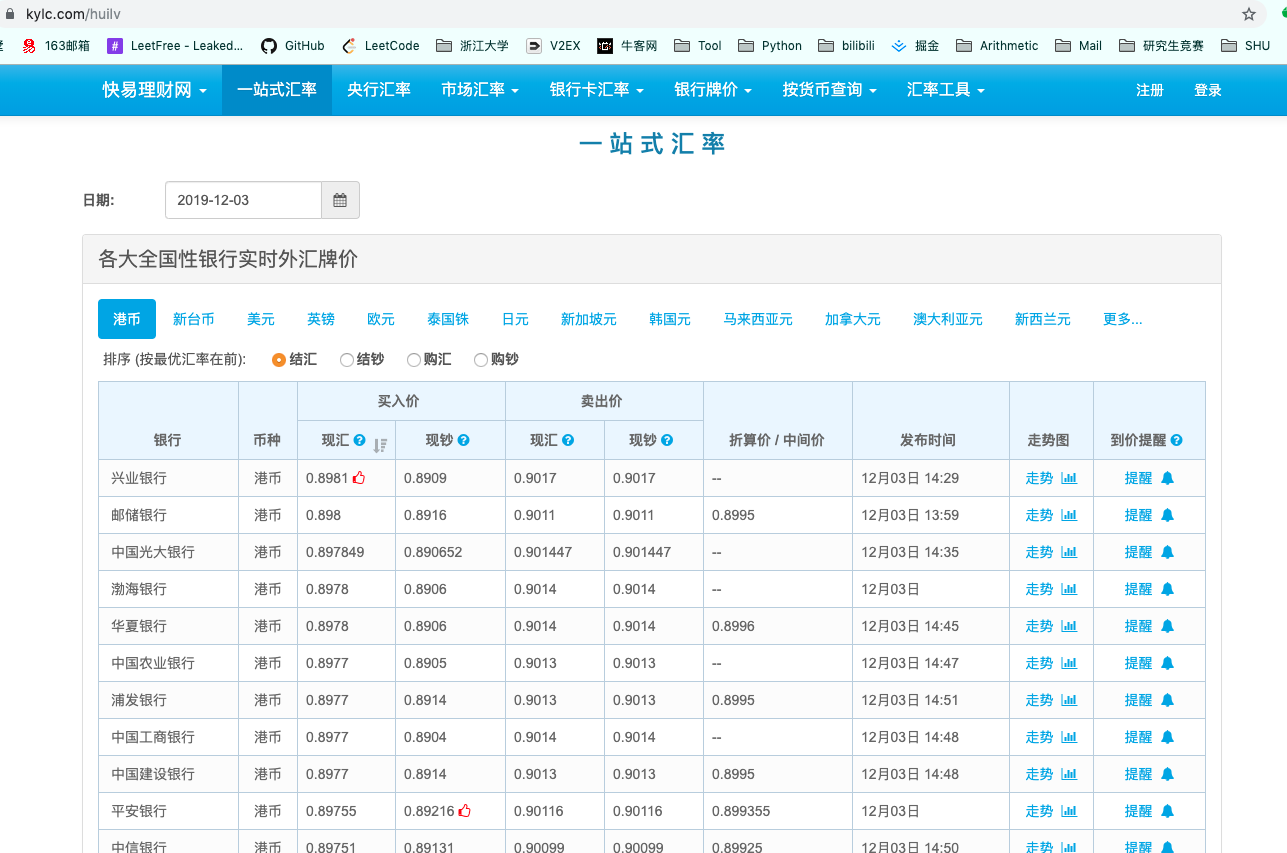Switch to 美元 currency tab
Screen dimensions: 1287x853
click(x=261, y=319)
